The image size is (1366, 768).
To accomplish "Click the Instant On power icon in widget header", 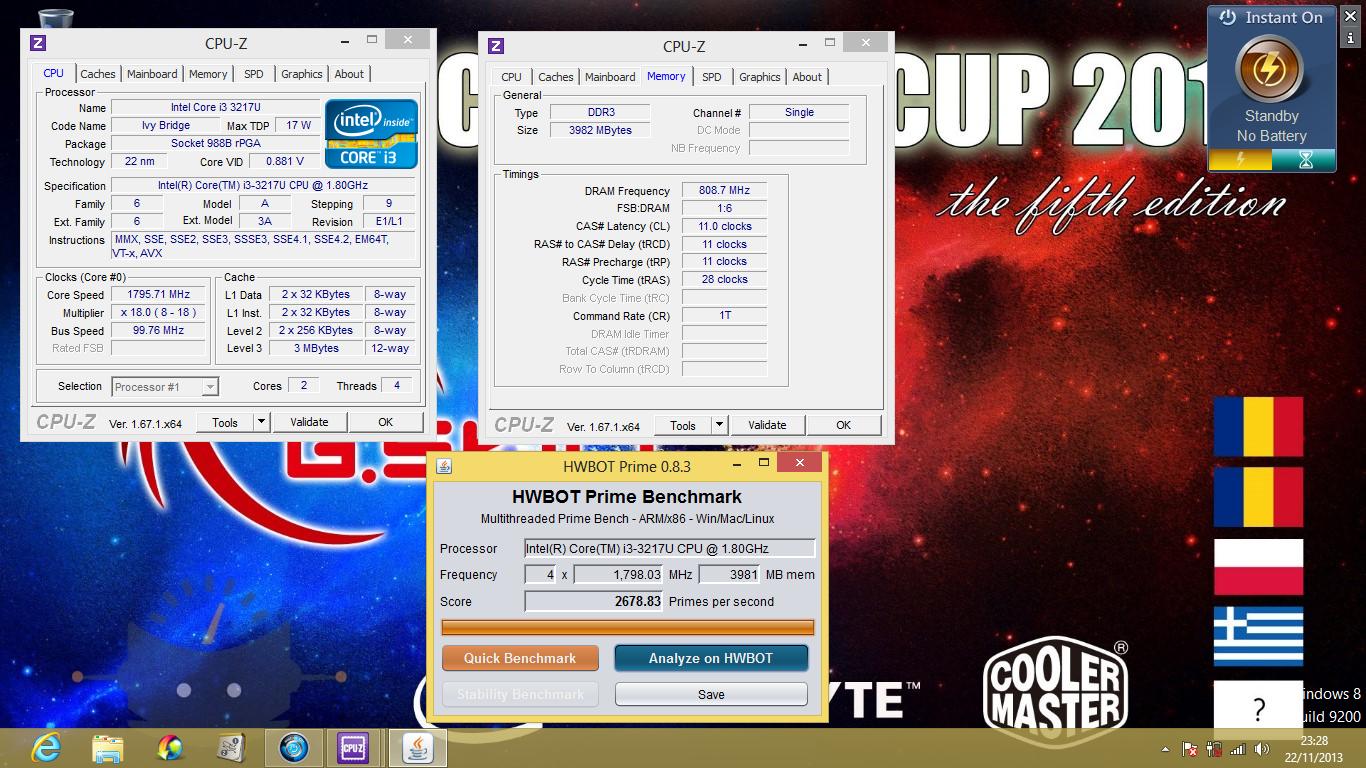I will [1227, 18].
